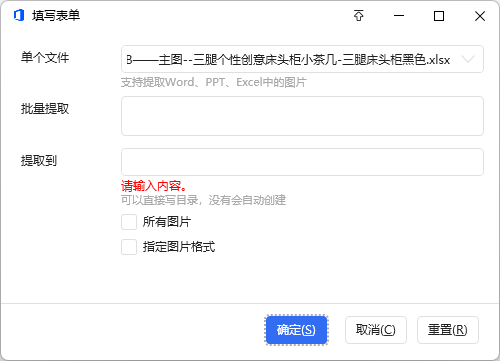Viewport: 500px width, 361px height.
Task: Click the 提取到 label
Action: pos(39,161)
